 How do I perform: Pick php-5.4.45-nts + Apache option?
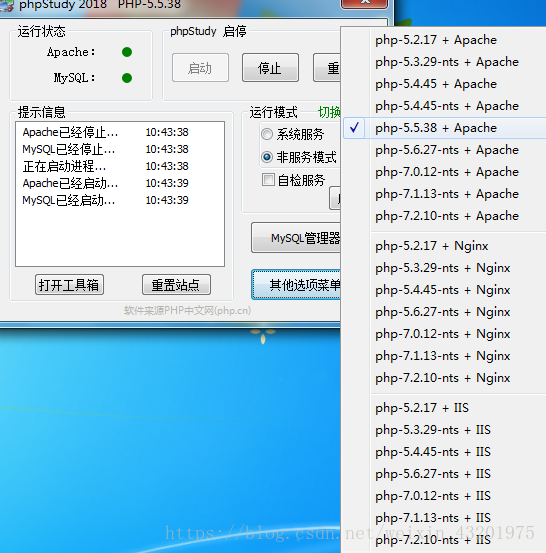[444, 106]
